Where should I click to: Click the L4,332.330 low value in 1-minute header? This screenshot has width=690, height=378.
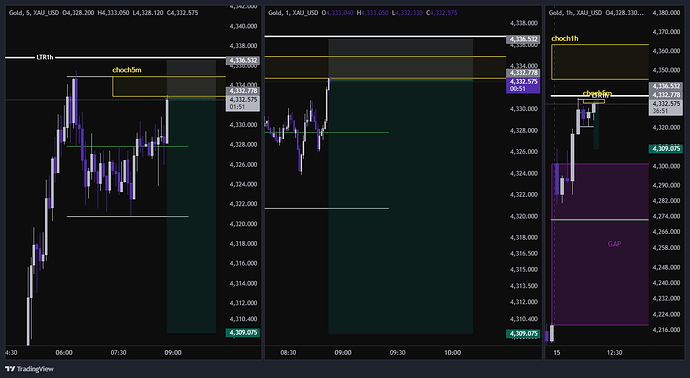coord(407,13)
